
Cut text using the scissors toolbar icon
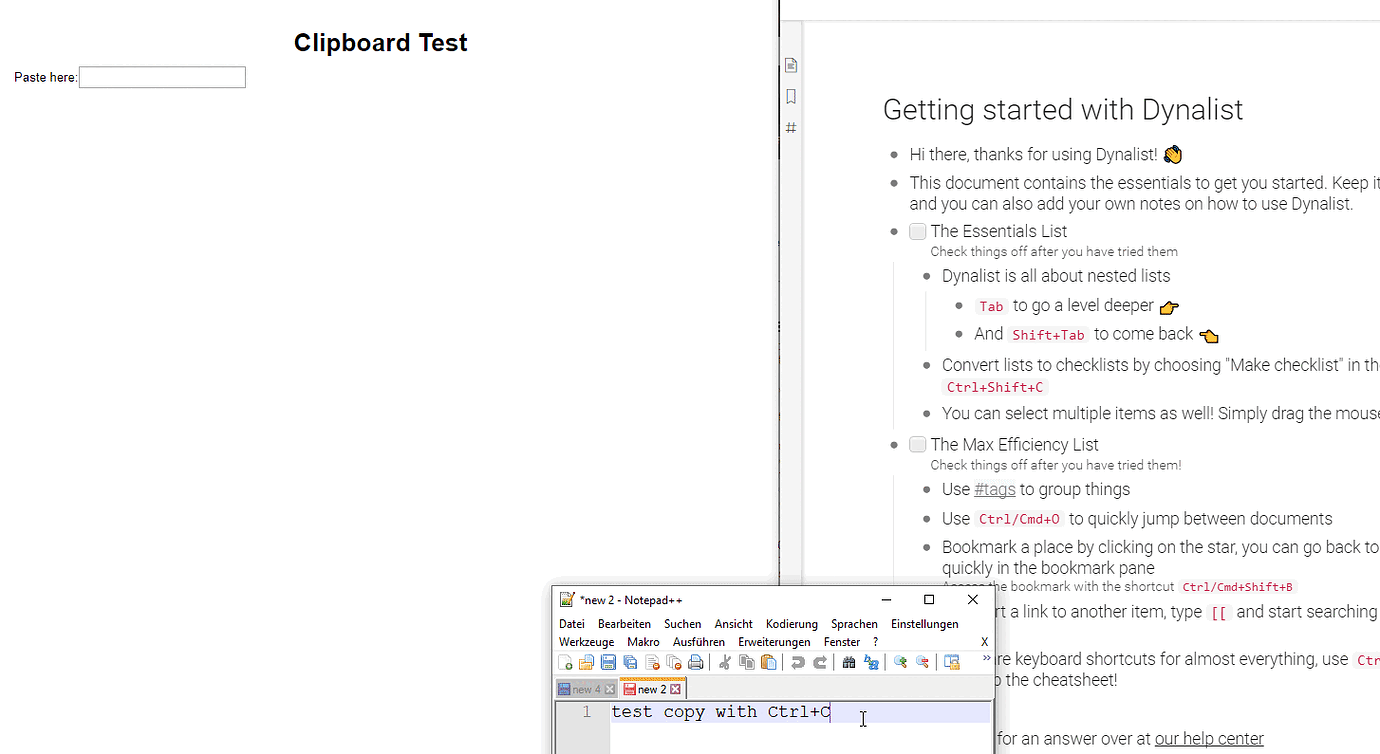point(725,662)
